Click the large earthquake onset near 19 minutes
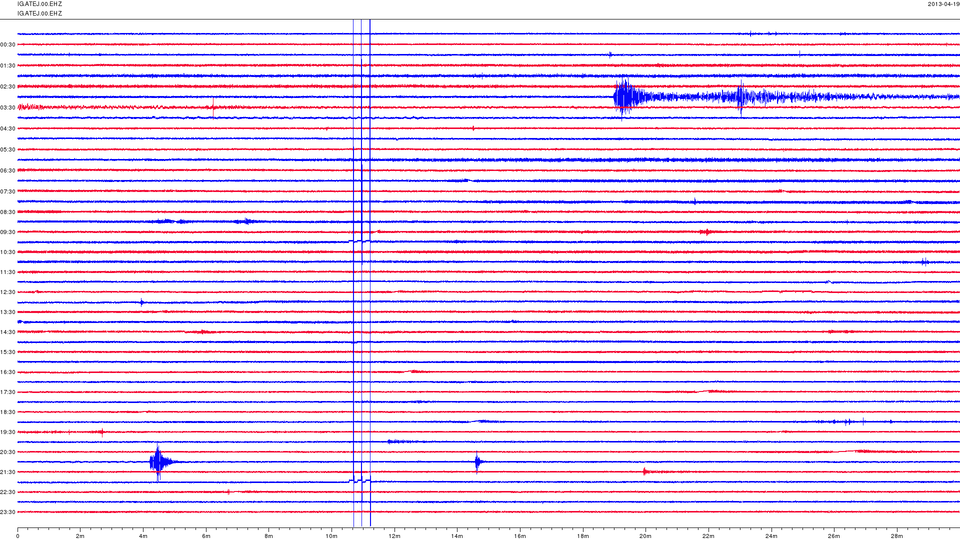Screen dimensions: 960x540 click(x=624, y=97)
